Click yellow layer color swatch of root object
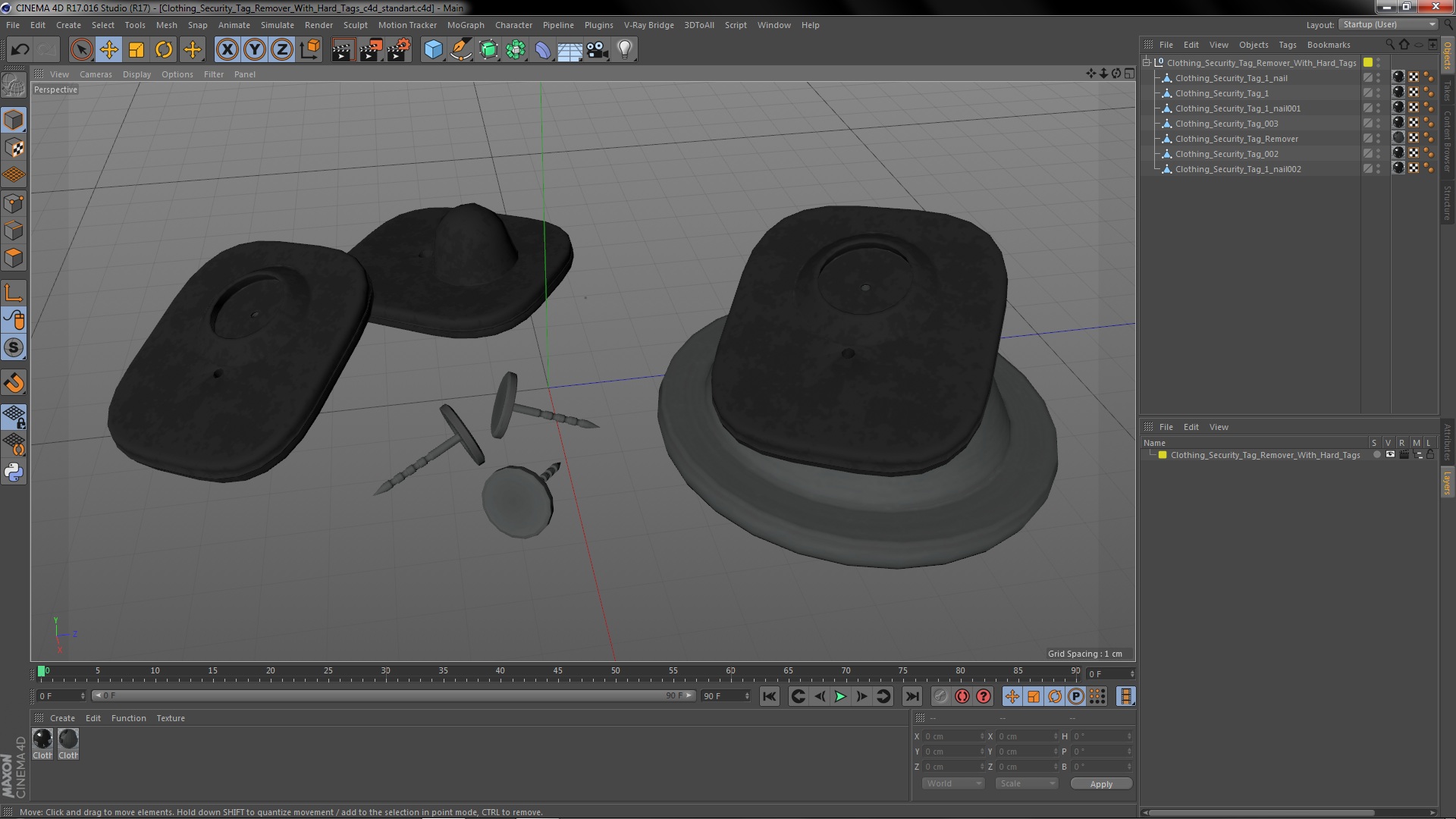Viewport: 1456px width, 819px height. click(x=1368, y=63)
